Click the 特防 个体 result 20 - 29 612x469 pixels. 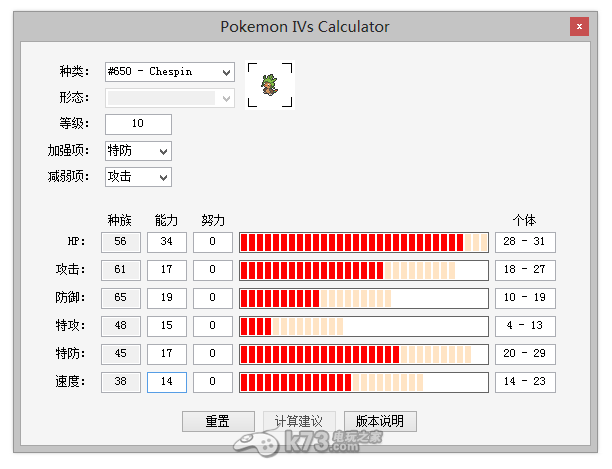click(525, 354)
